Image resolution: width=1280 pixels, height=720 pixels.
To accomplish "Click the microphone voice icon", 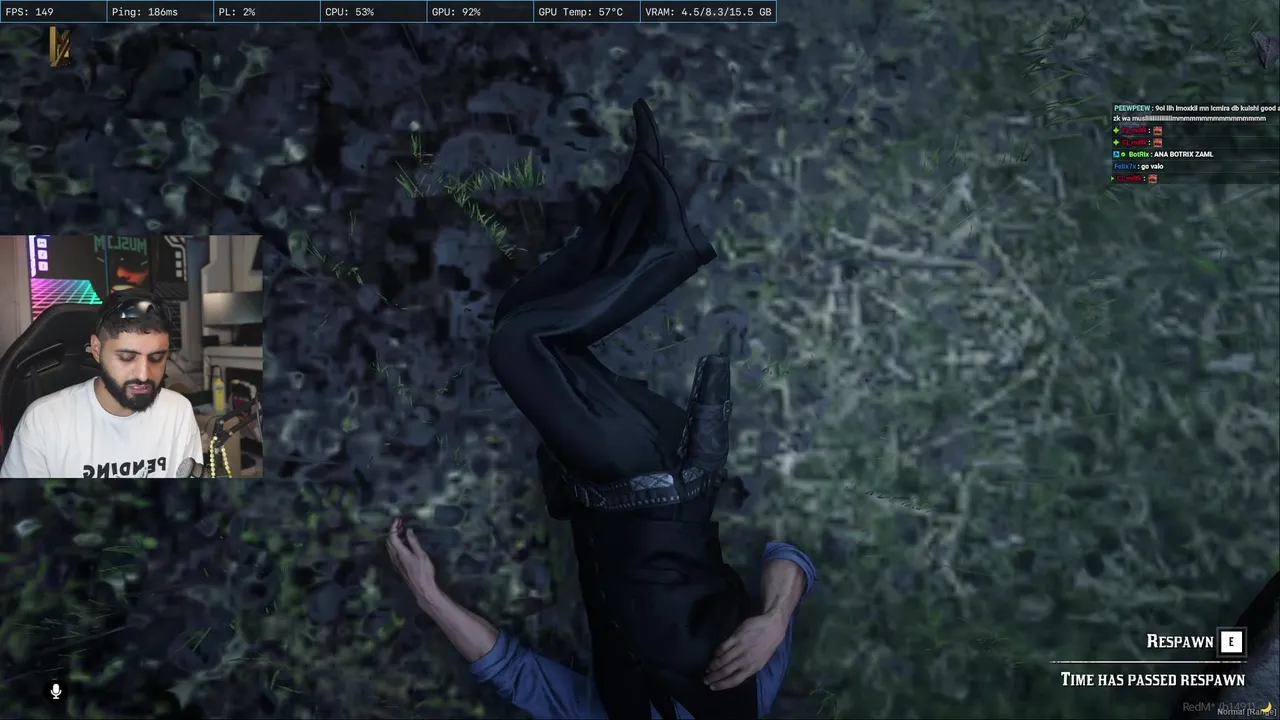I will tap(56, 690).
